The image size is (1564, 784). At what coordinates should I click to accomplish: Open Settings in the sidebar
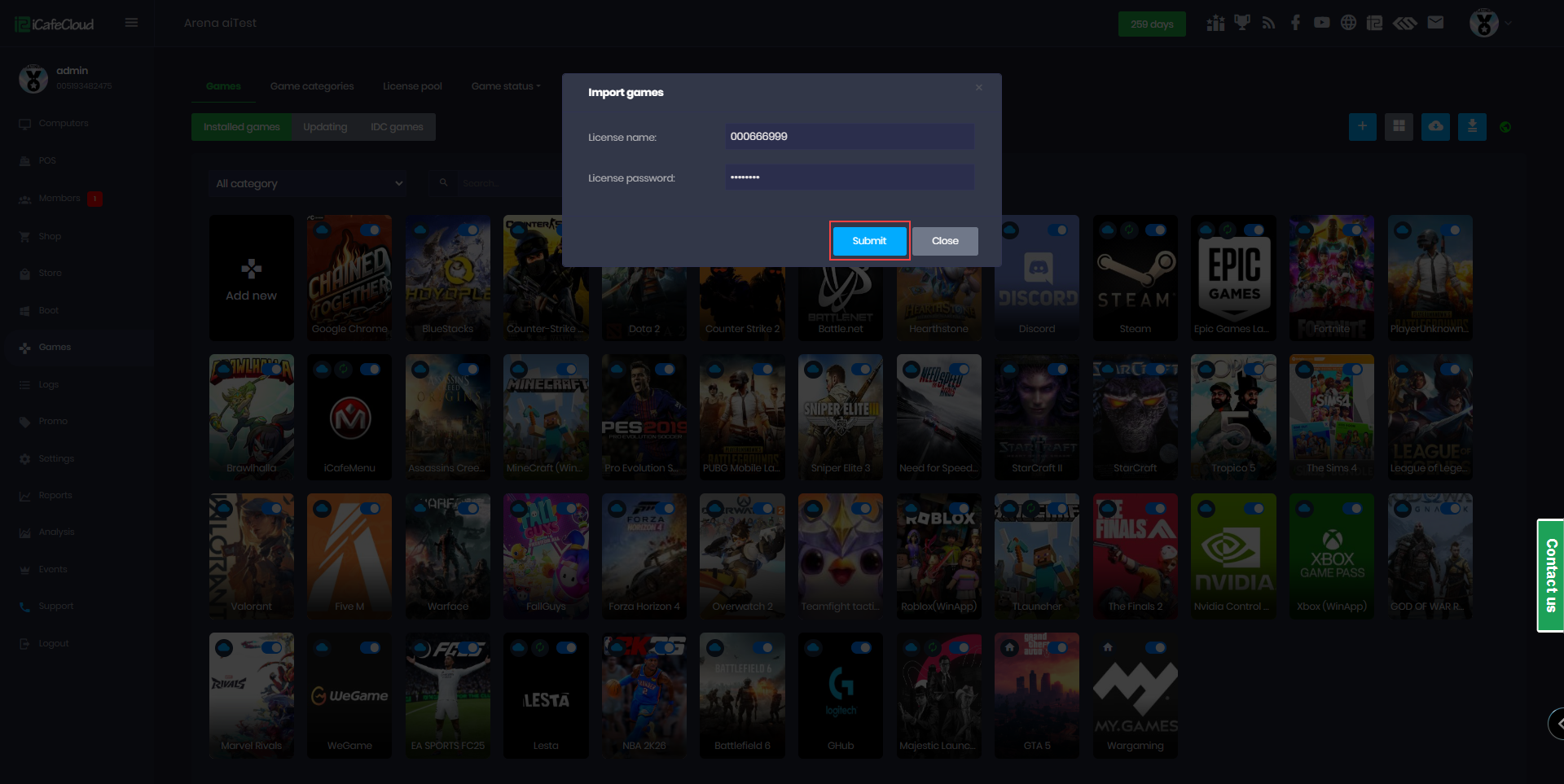point(56,459)
